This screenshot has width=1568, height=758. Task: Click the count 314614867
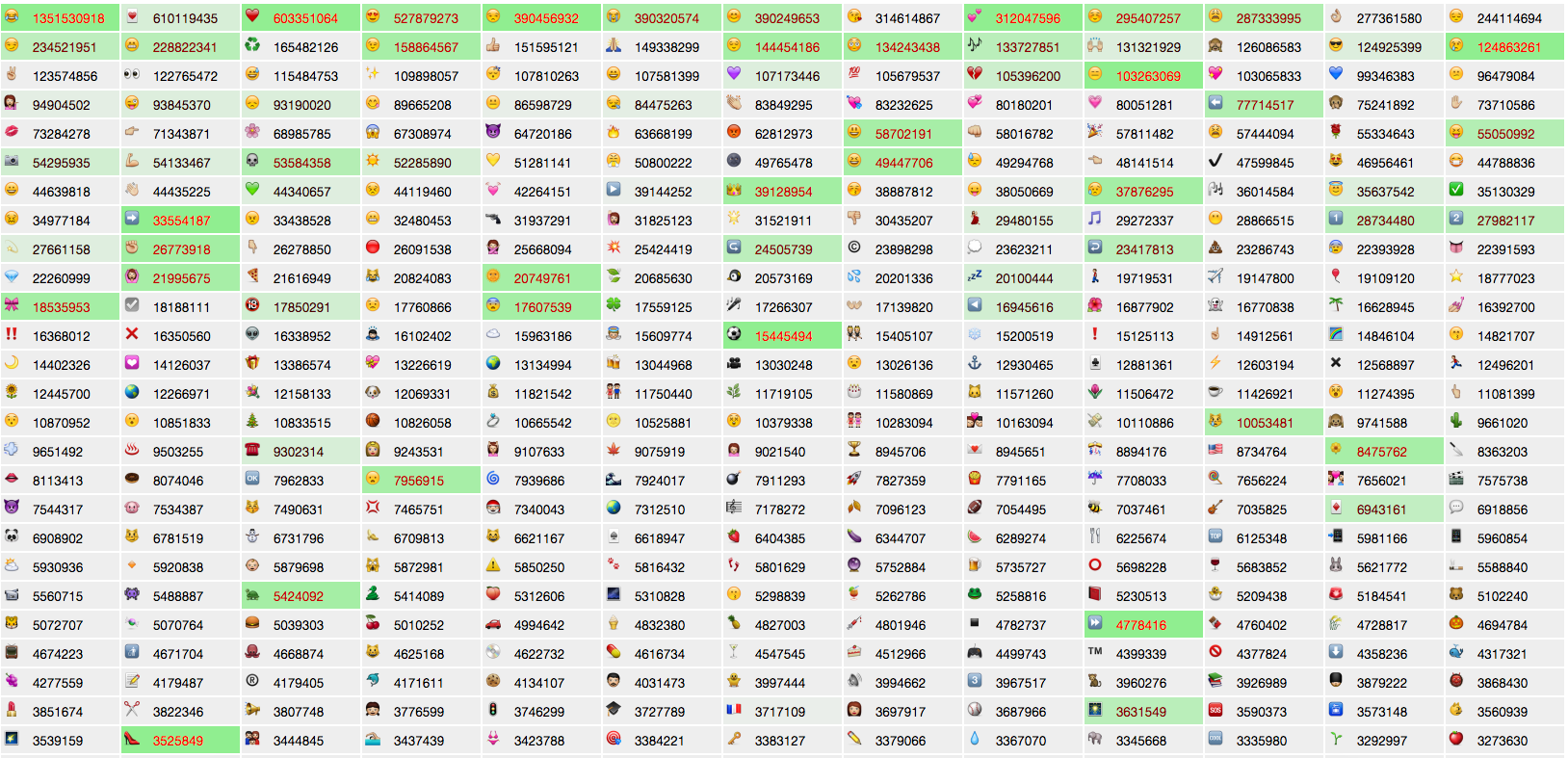pyautogui.click(x=907, y=18)
